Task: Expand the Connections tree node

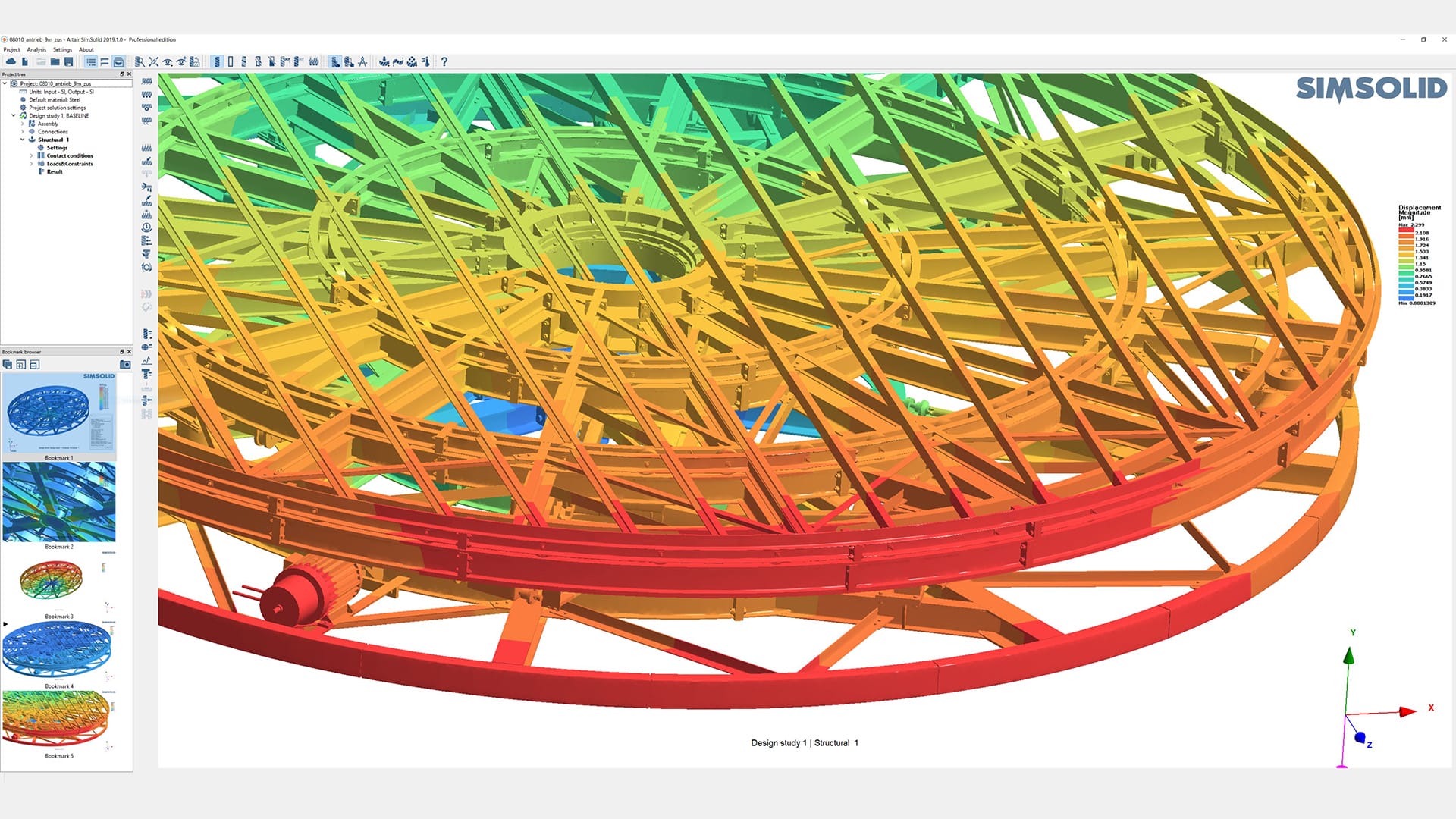Action: (x=23, y=132)
